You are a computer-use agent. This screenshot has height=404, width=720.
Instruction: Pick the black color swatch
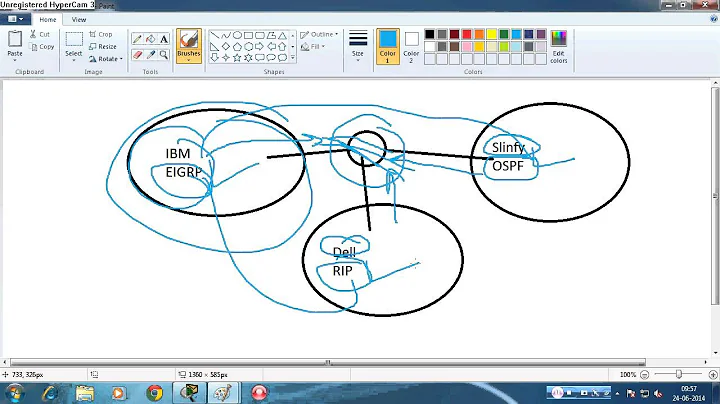tap(429, 34)
